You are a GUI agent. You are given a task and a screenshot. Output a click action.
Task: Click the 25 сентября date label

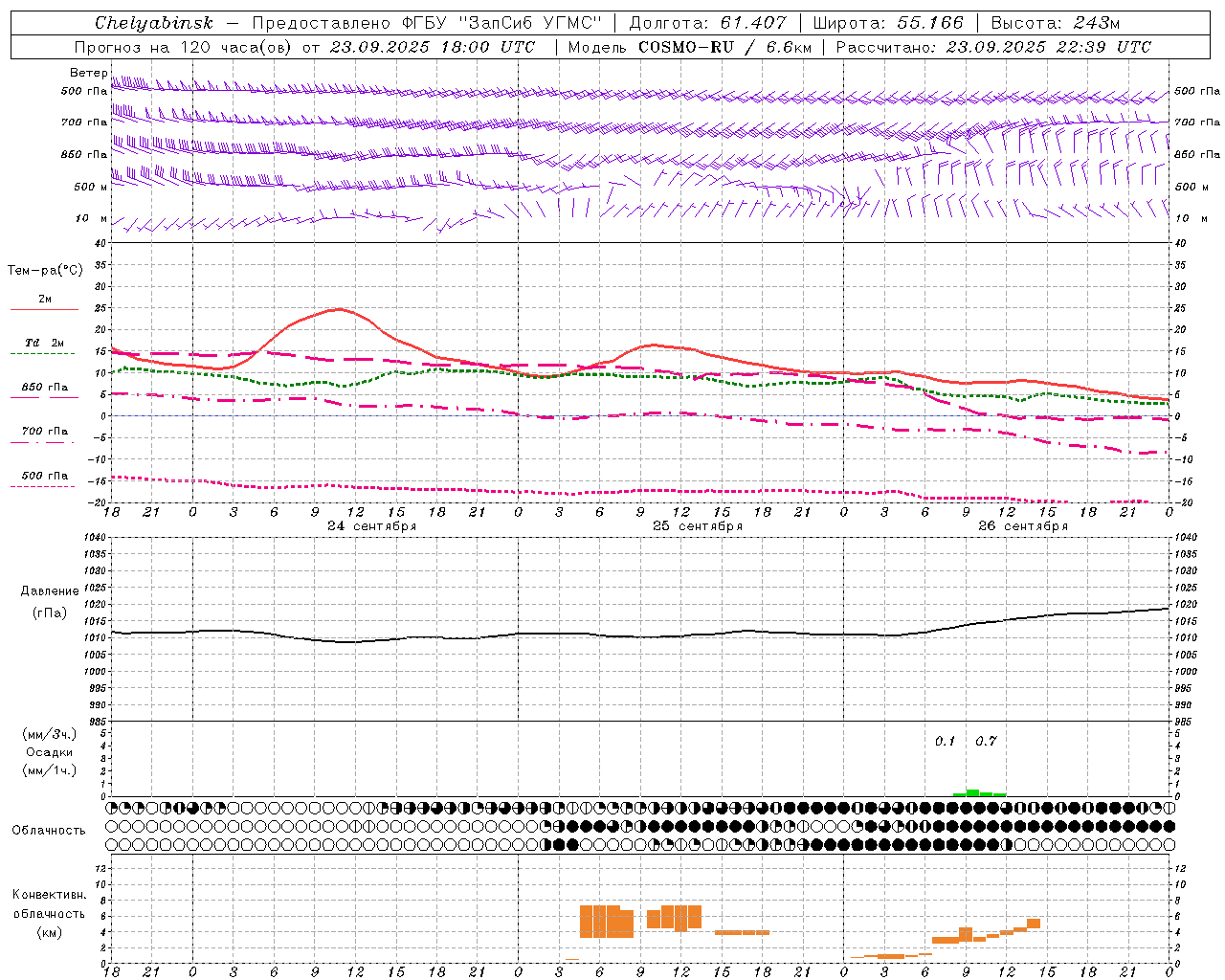[x=698, y=526]
